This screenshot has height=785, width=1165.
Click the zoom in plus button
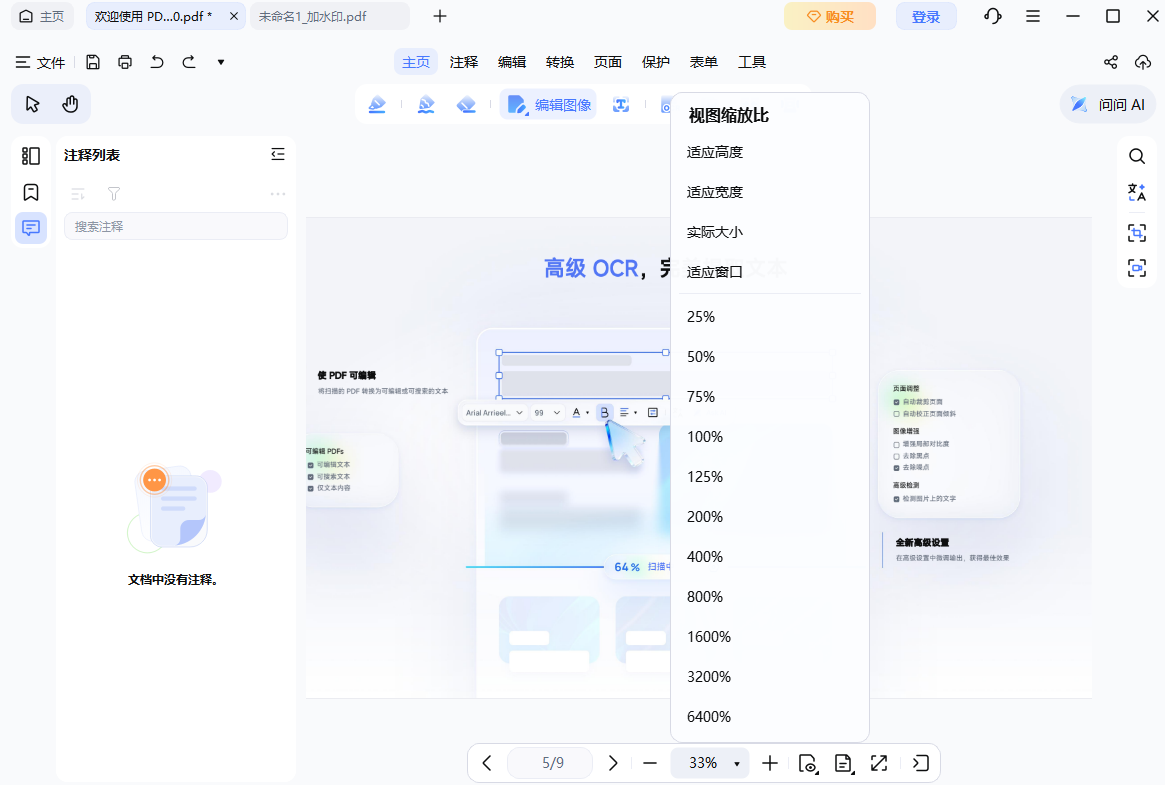[x=770, y=763]
